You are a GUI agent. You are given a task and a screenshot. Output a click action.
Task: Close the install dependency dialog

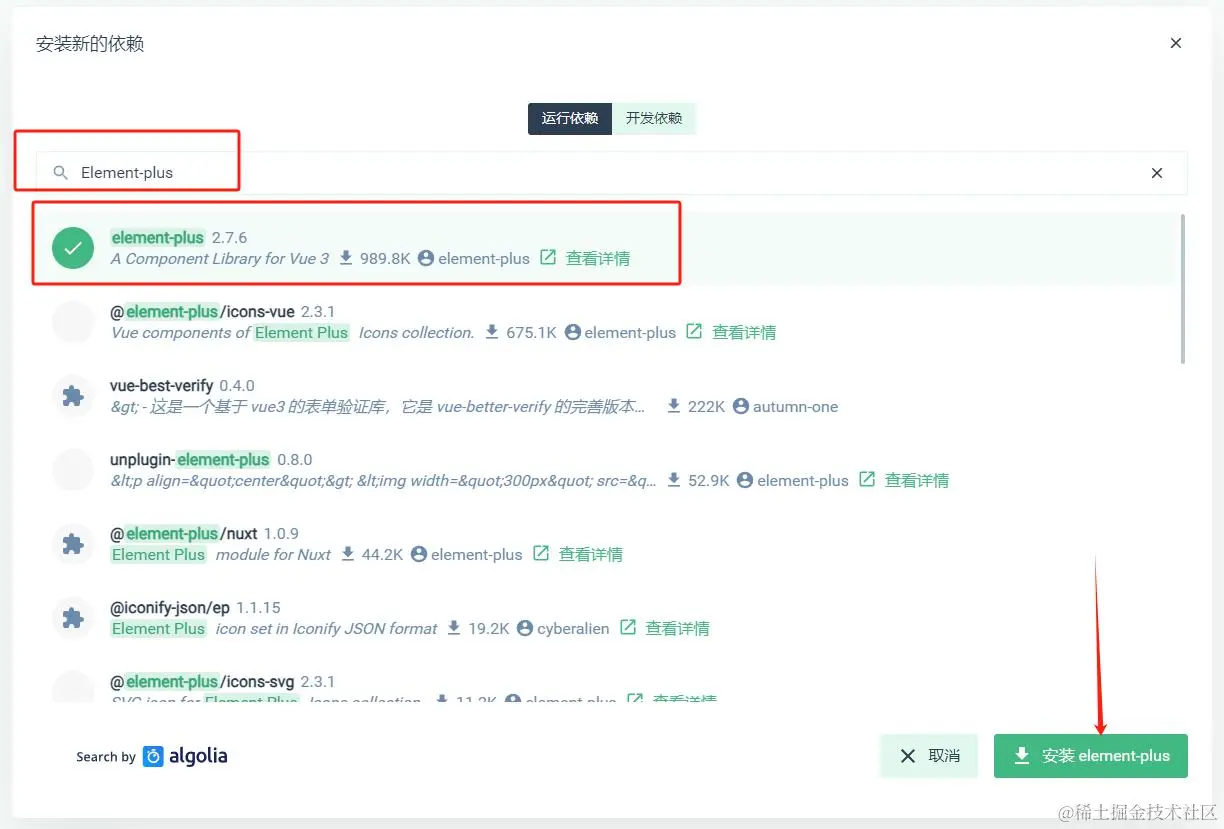click(x=1176, y=43)
